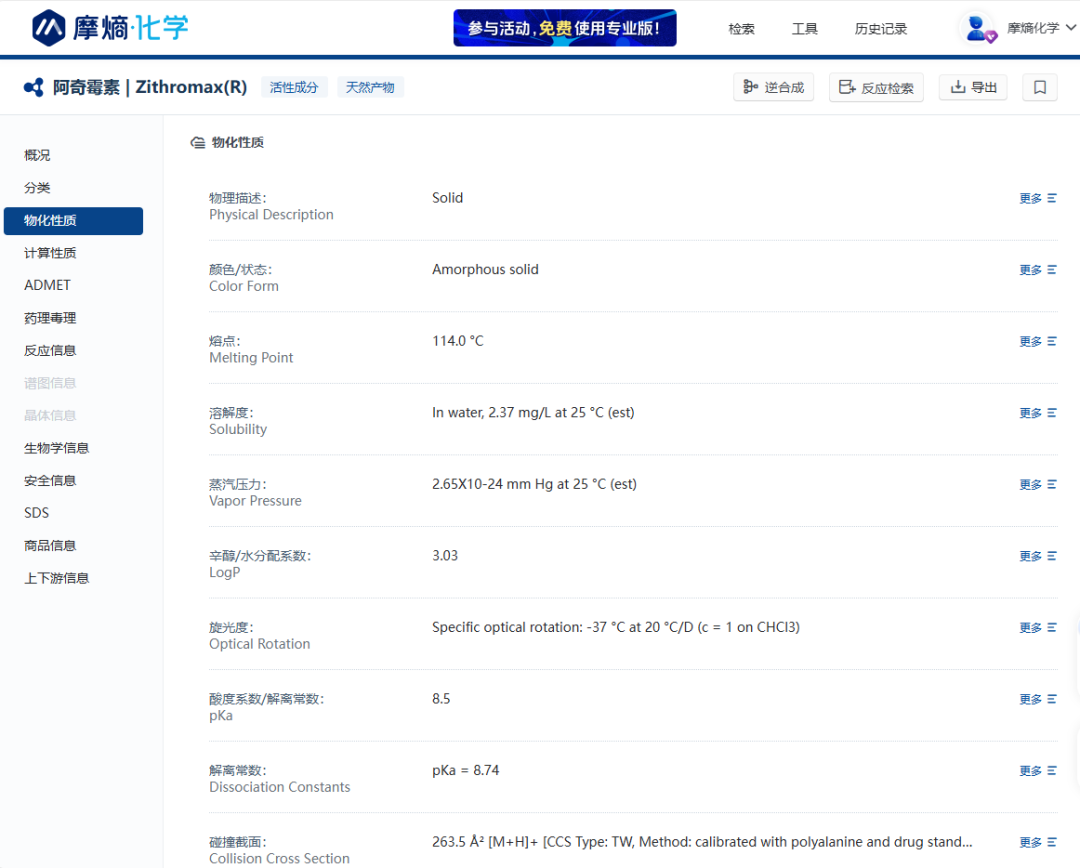
Task: Expand 更多 for Physical Description row
Action: [1038, 198]
